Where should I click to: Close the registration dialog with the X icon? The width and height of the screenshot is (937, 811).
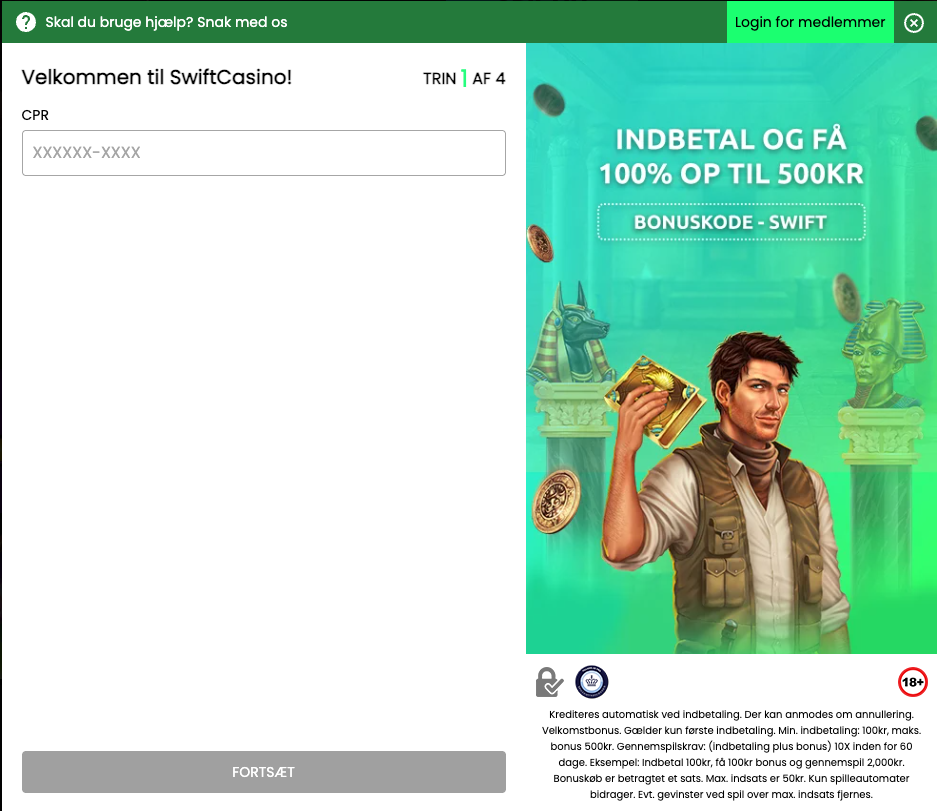[913, 23]
